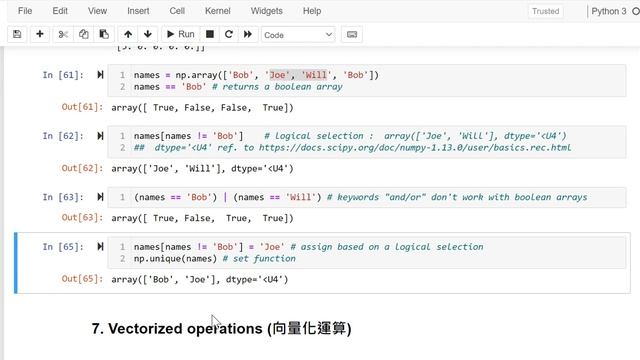Run cell In [63] with its run icon
The height and width of the screenshot is (360, 640).
tap(100, 197)
